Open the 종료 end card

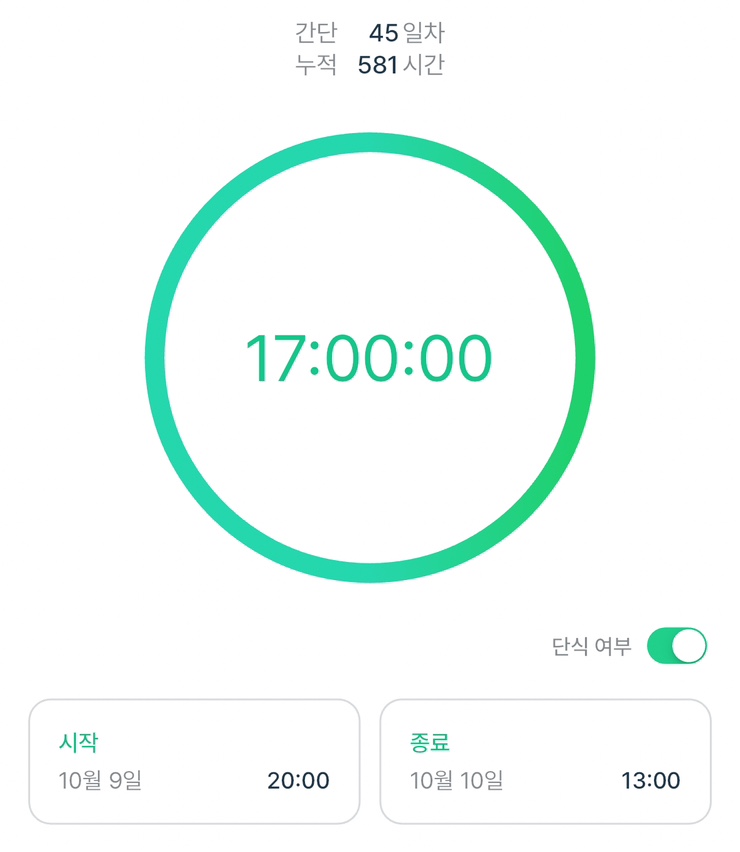click(546, 760)
